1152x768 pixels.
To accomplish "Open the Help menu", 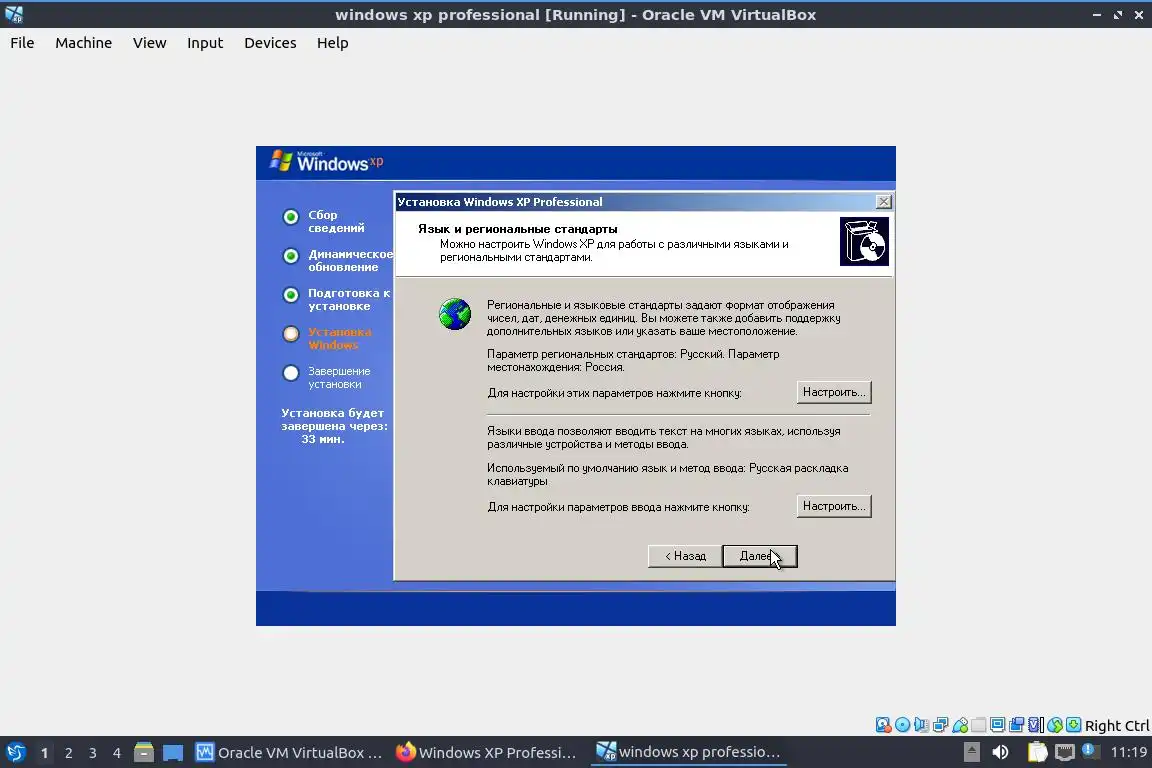I will click(332, 43).
